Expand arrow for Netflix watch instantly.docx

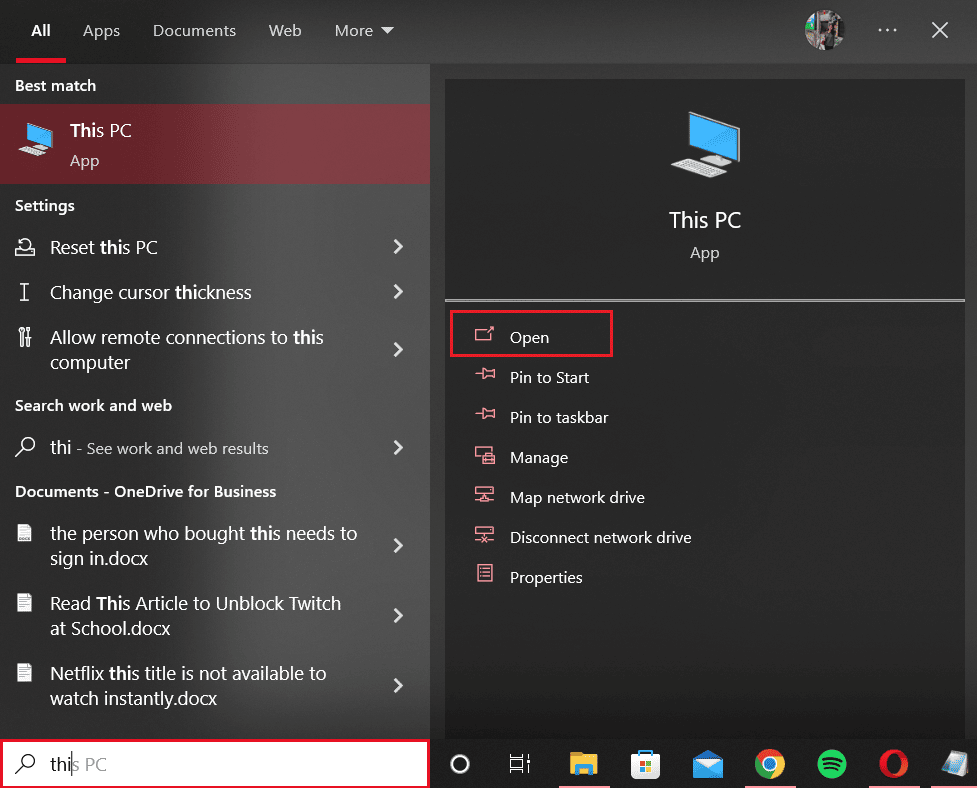398,685
